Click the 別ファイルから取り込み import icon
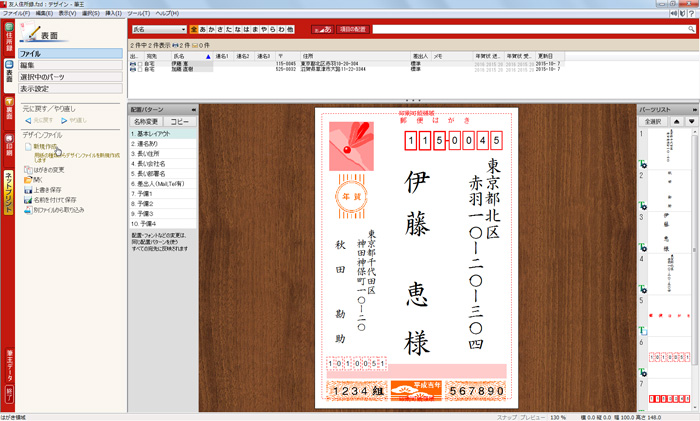The image size is (700, 421). (27, 211)
